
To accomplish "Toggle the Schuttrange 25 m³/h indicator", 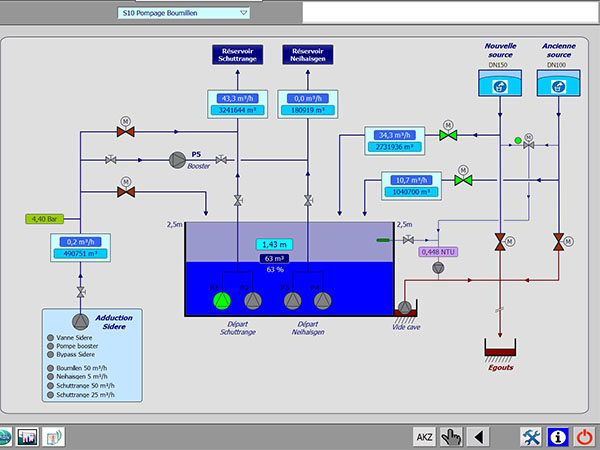I will [x=50, y=395].
